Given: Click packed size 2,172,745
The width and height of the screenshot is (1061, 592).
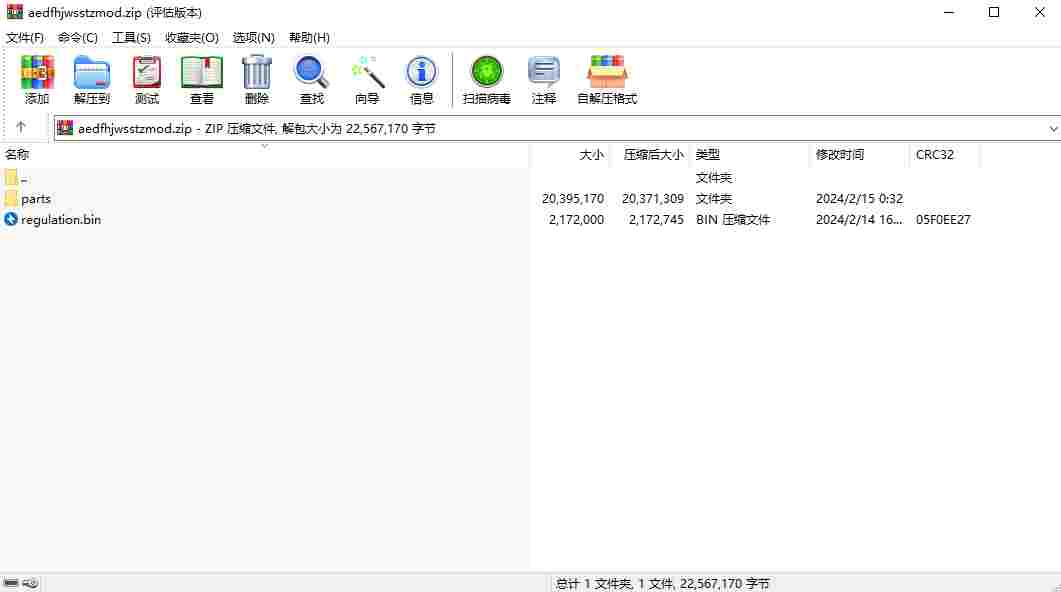Looking at the screenshot, I should point(656,219).
